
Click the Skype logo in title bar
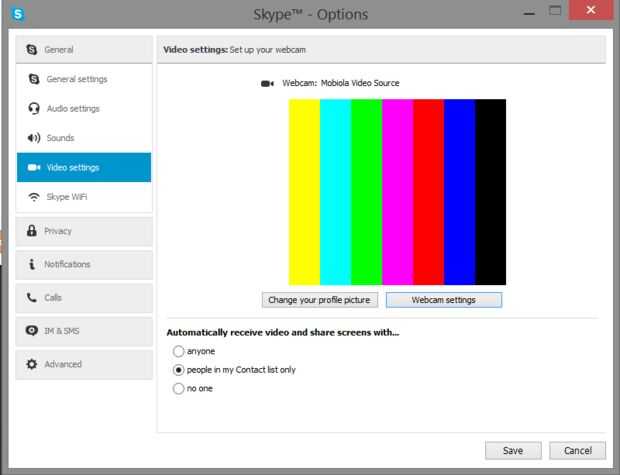18,14
